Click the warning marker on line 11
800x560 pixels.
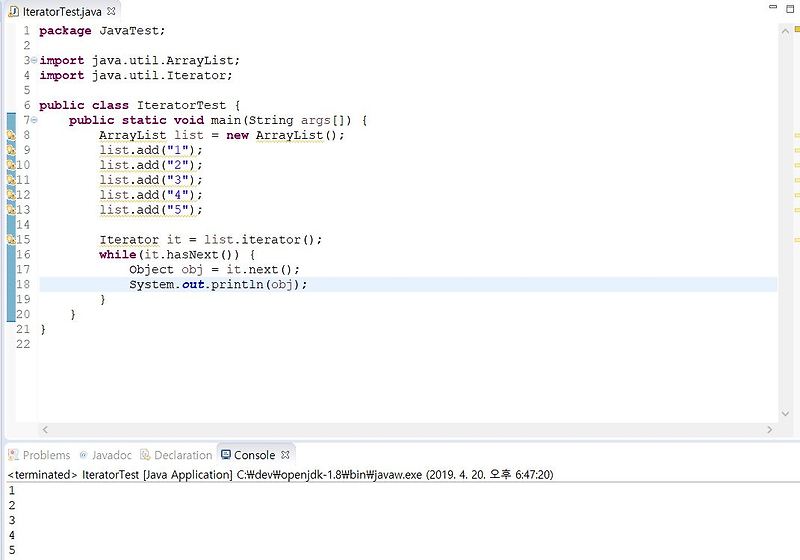click(11, 180)
